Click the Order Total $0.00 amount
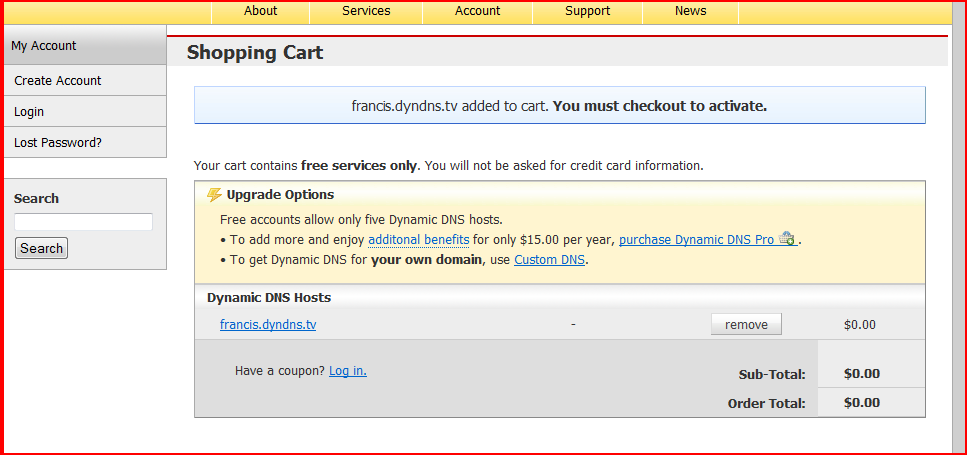The image size is (967, 455). (x=862, y=403)
